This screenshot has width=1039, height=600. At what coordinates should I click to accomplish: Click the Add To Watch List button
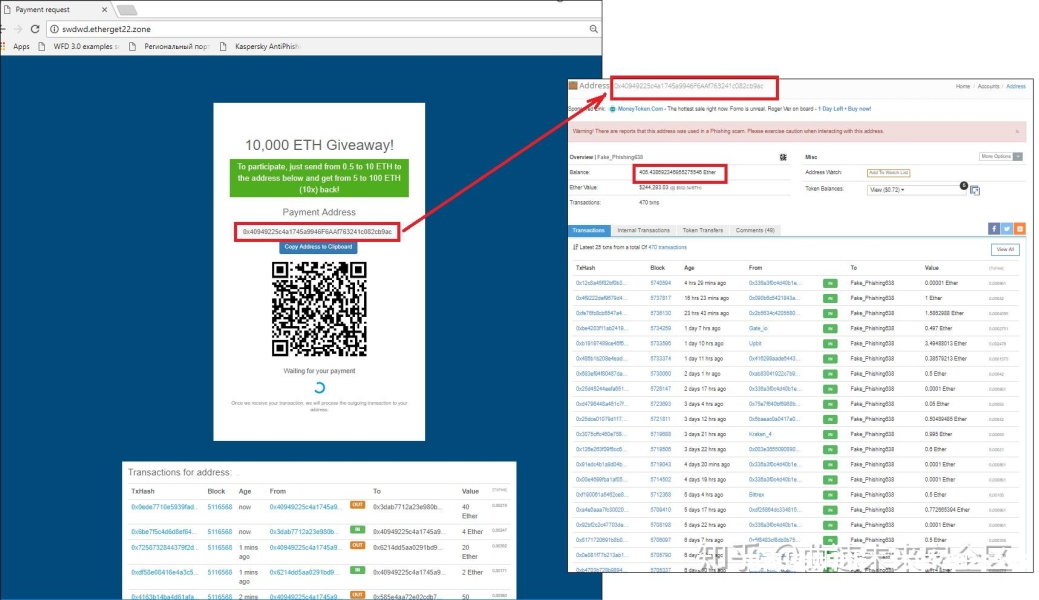click(888, 173)
